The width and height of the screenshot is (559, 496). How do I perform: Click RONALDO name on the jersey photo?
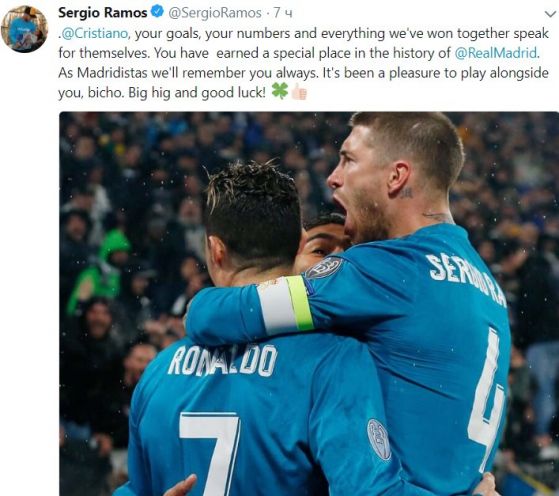[222, 361]
